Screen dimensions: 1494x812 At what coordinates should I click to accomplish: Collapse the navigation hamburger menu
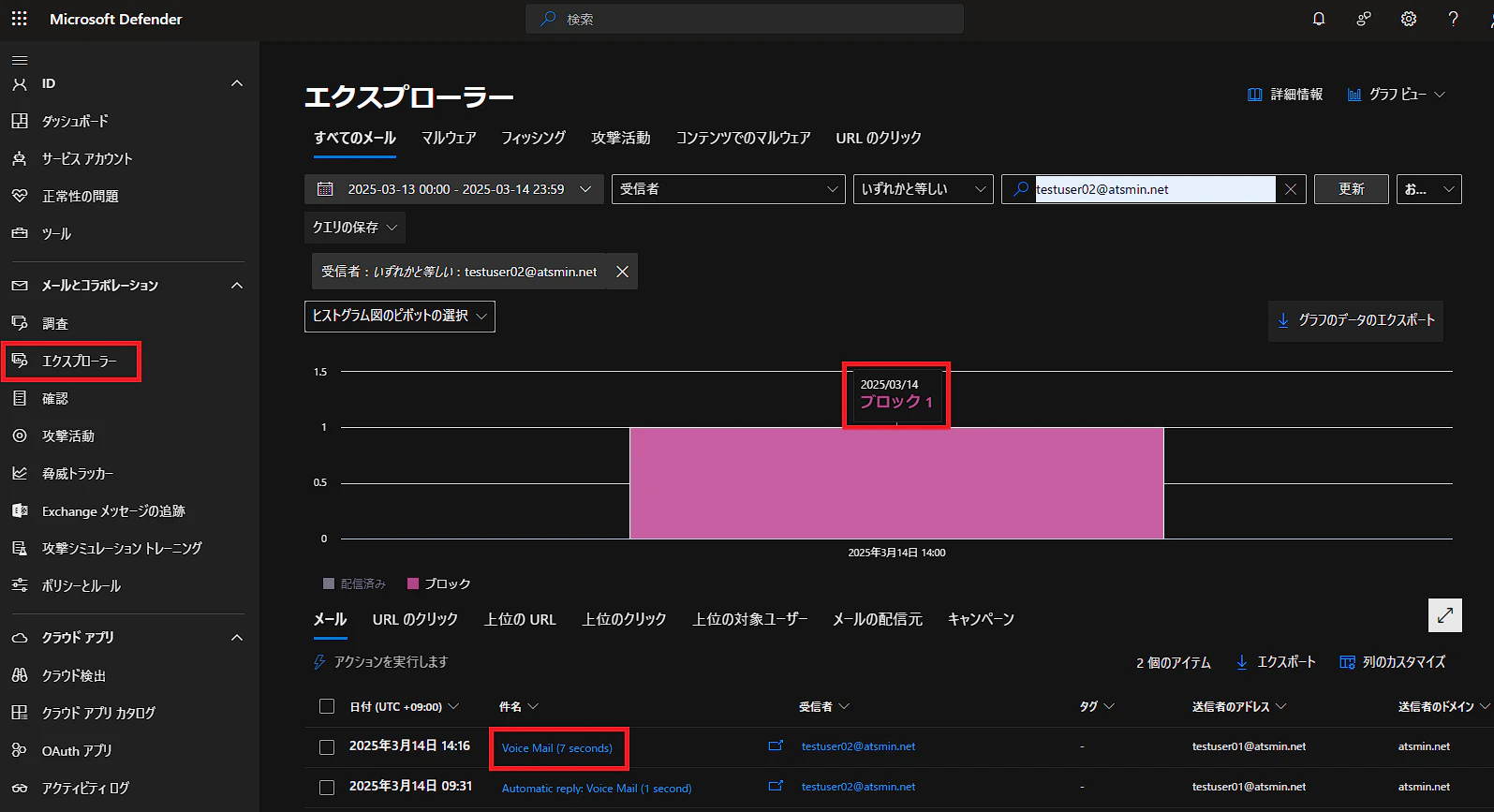click(20, 60)
